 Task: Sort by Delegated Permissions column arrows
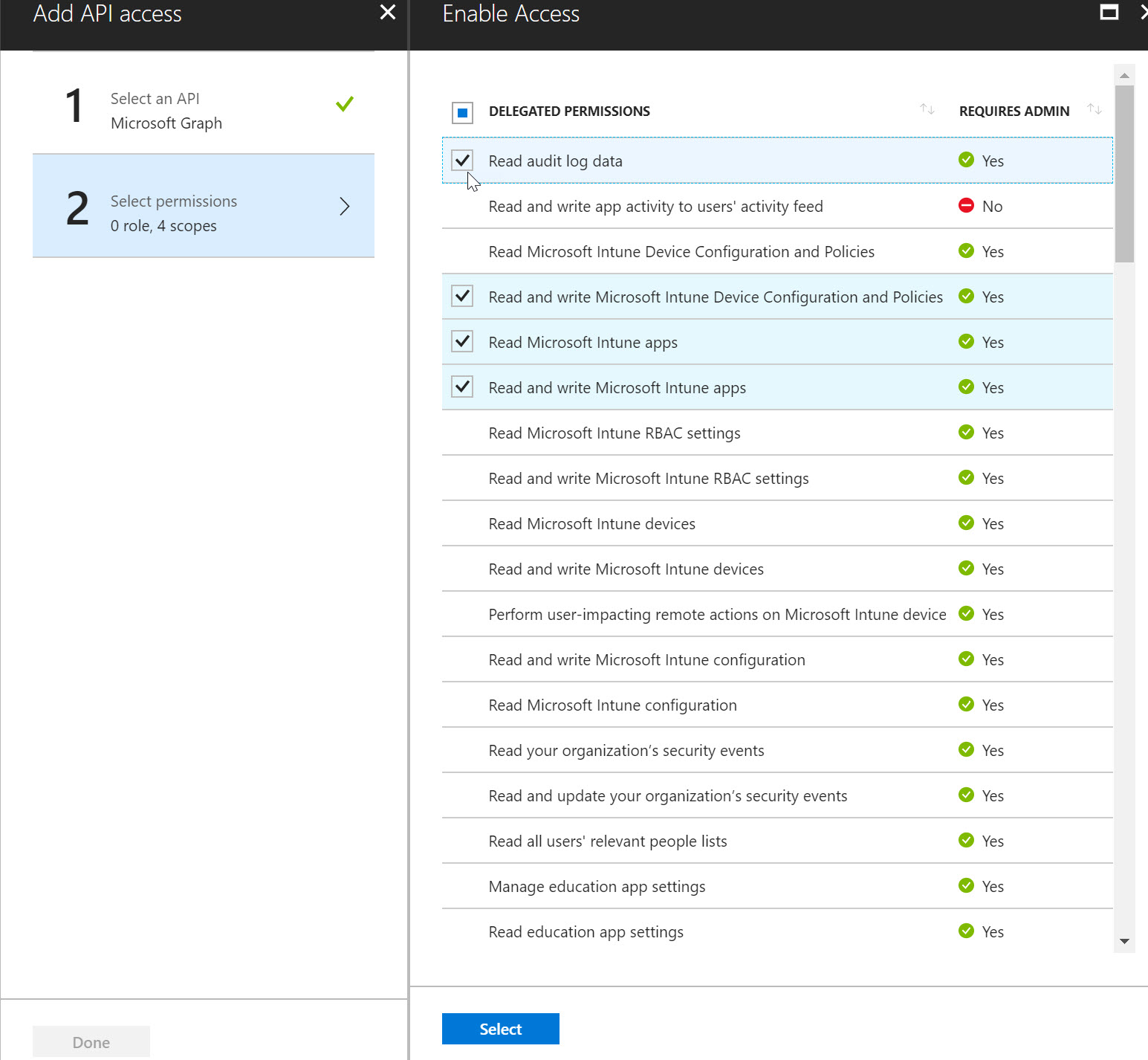tap(927, 109)
